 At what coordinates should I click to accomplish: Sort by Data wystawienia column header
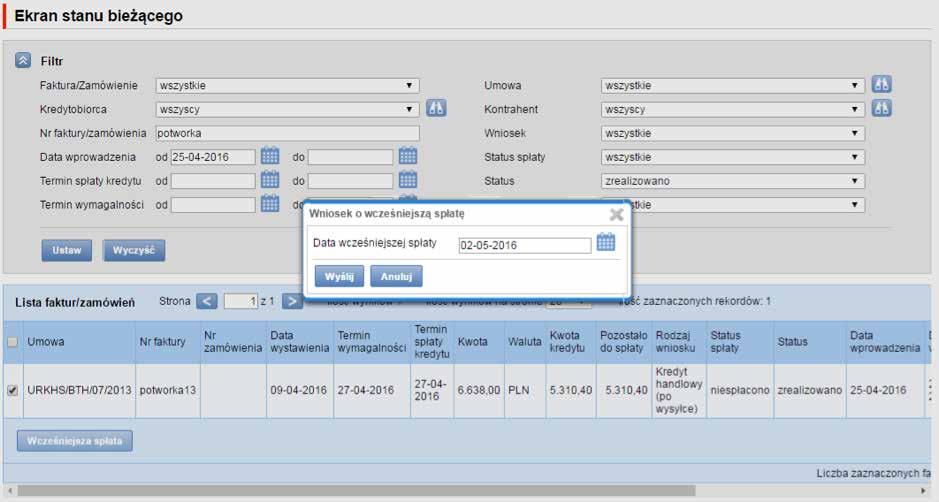point(299,341)
